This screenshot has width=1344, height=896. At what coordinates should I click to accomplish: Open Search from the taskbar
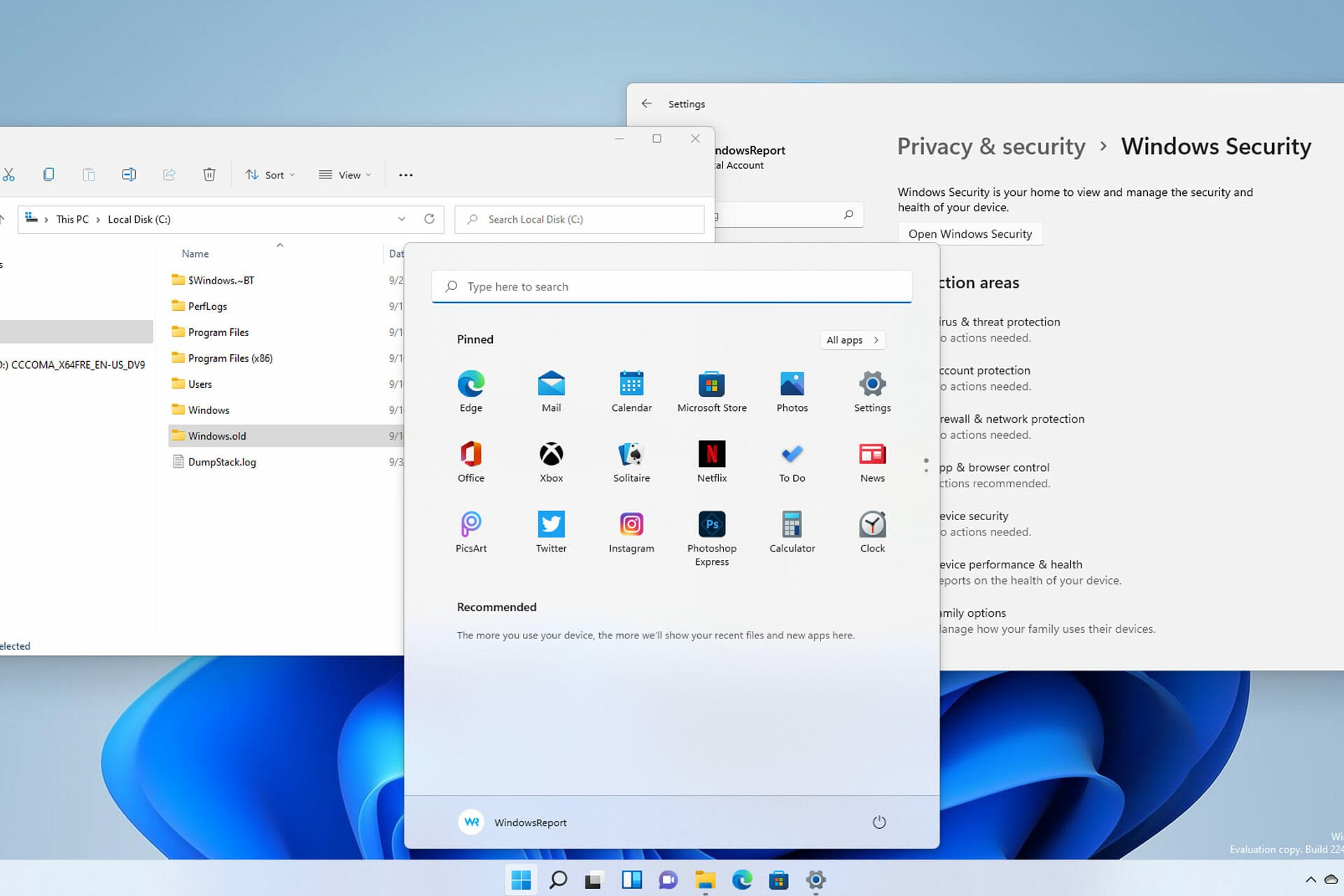[558, 879]
